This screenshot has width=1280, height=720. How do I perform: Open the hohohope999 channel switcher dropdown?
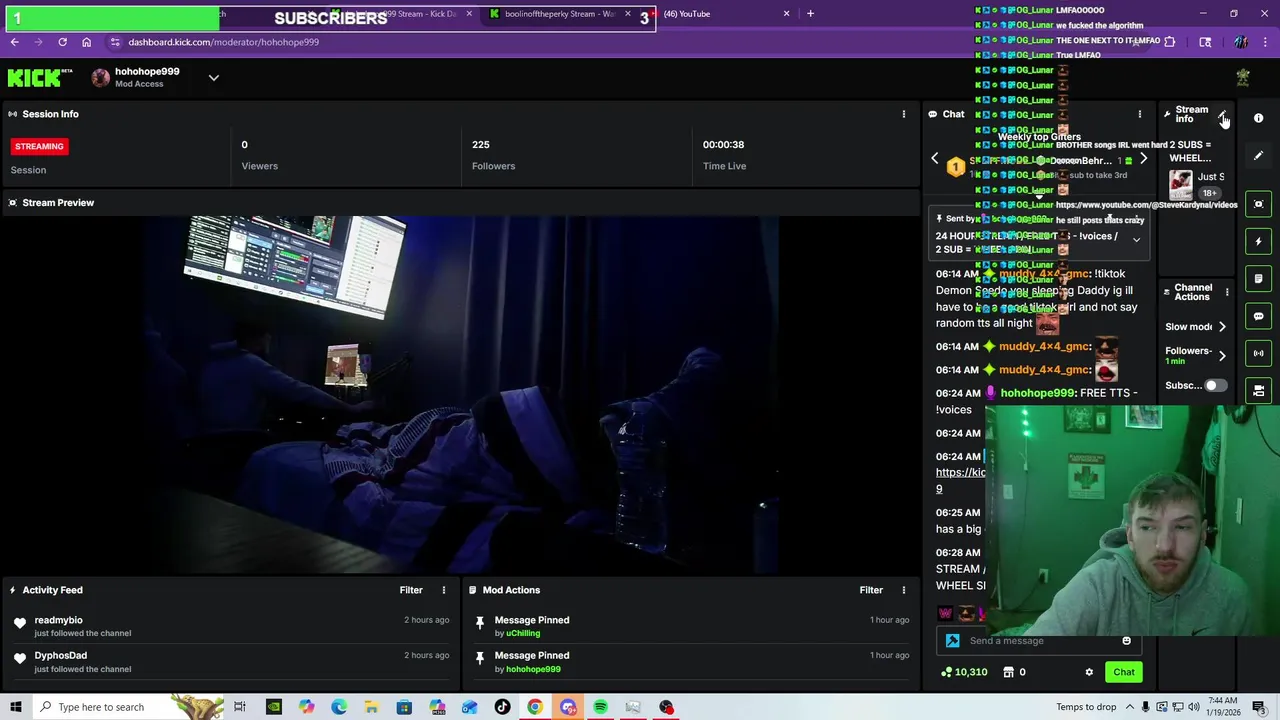point(213,78)
